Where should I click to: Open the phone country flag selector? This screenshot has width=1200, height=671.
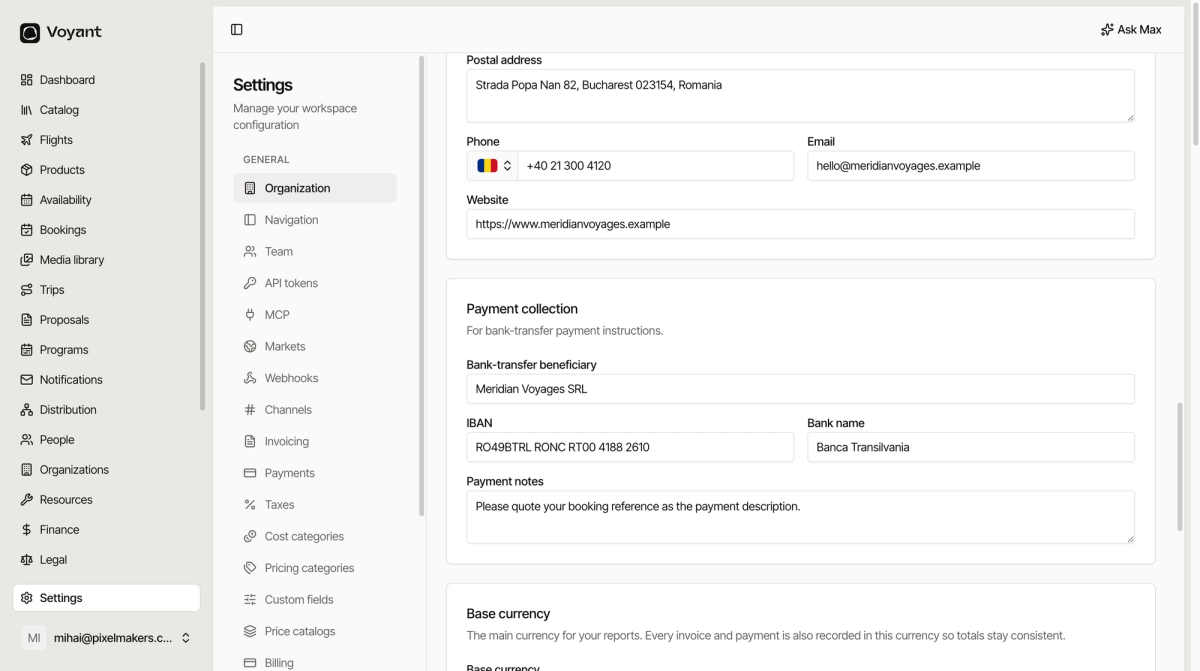point(493,166)
